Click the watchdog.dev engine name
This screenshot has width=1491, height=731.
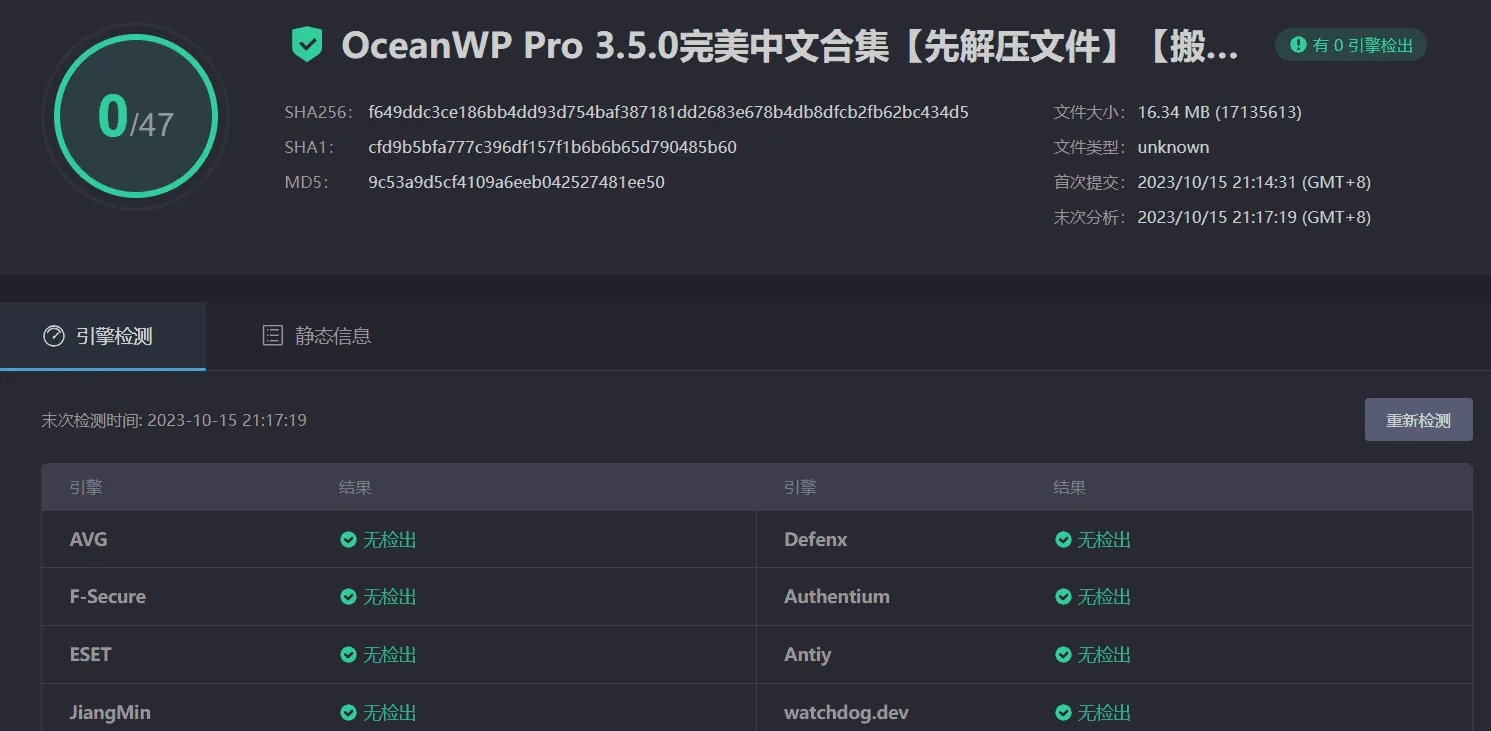(846, 713)
